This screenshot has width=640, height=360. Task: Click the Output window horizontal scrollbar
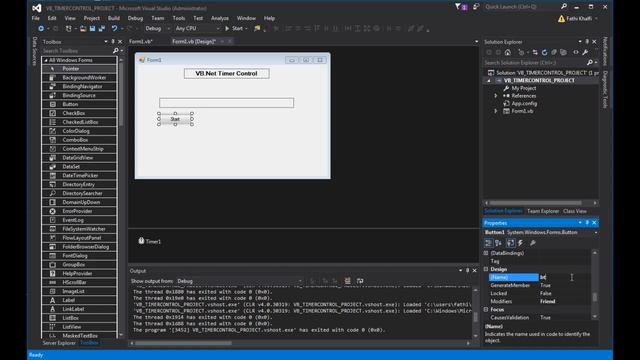300,343
